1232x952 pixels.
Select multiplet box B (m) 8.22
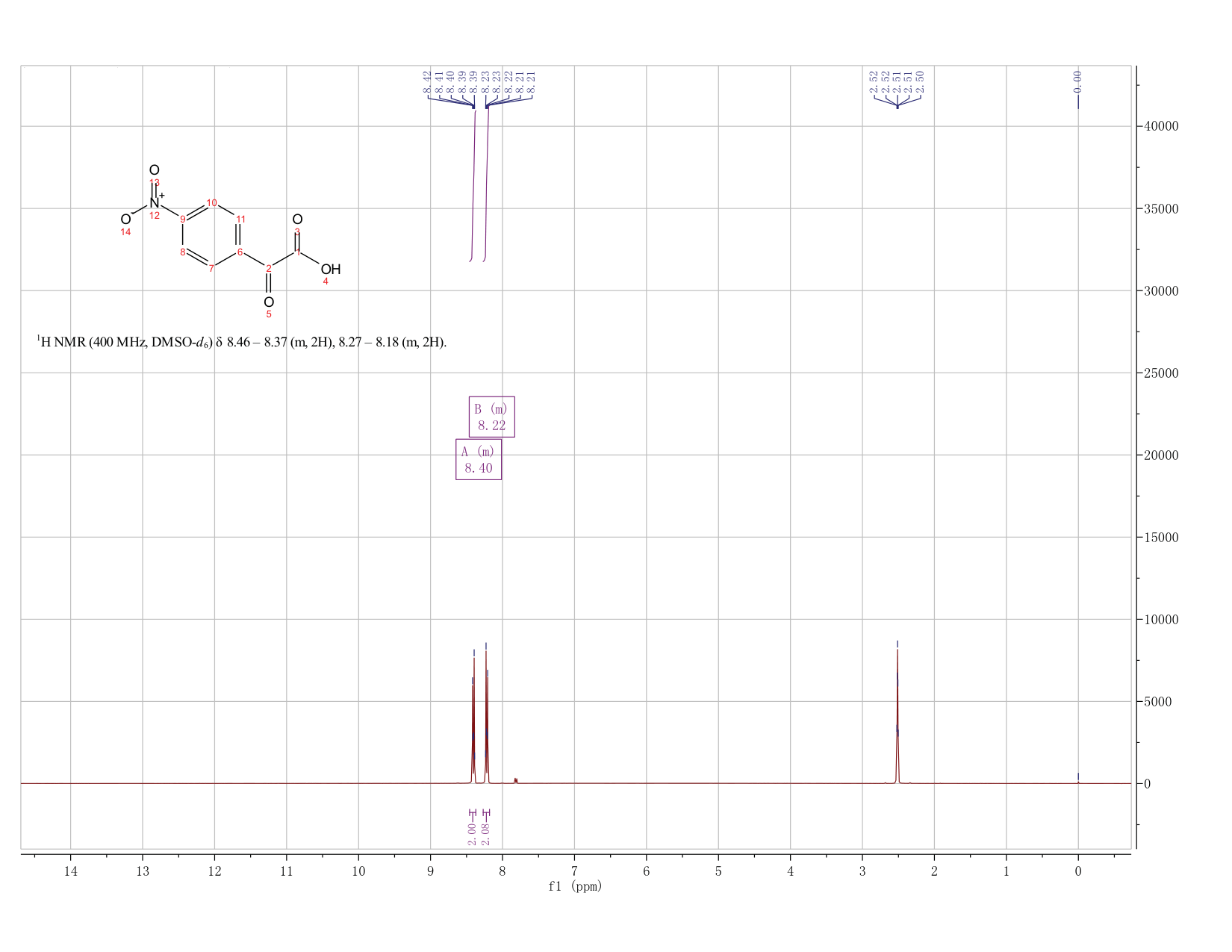point(492,417)
